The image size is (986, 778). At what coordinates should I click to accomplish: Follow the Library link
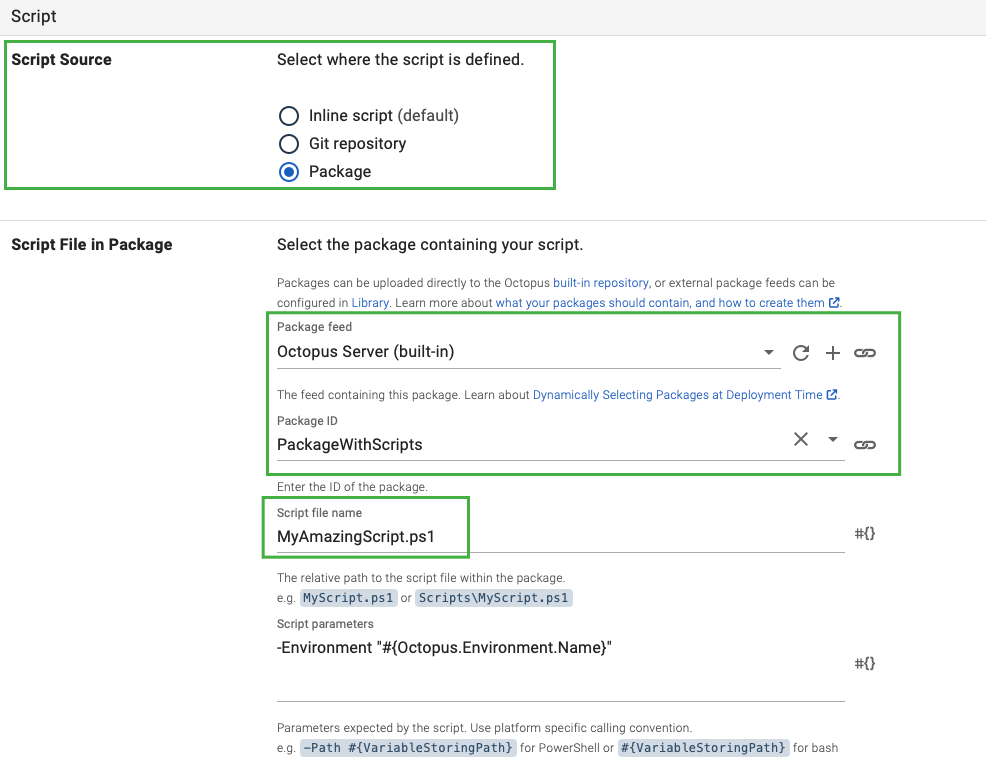tap(363, 302)
